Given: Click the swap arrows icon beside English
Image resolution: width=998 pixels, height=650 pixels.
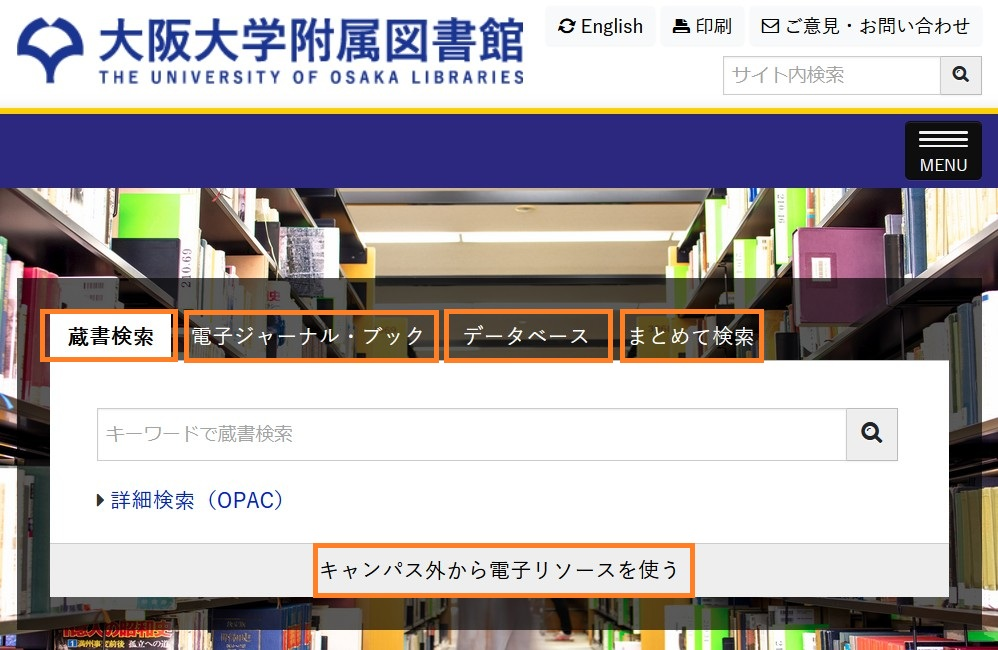Looking at the screenshot, I should point(567,26).
